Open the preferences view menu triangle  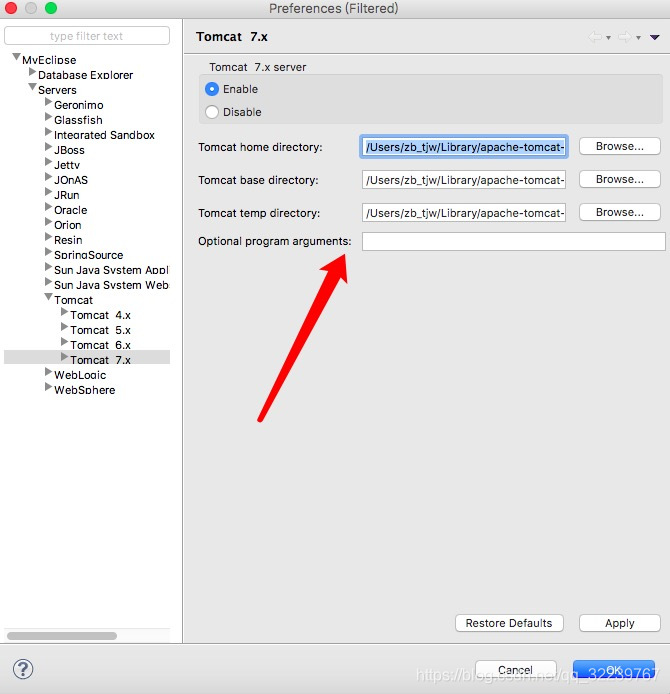tap(655, 37)
